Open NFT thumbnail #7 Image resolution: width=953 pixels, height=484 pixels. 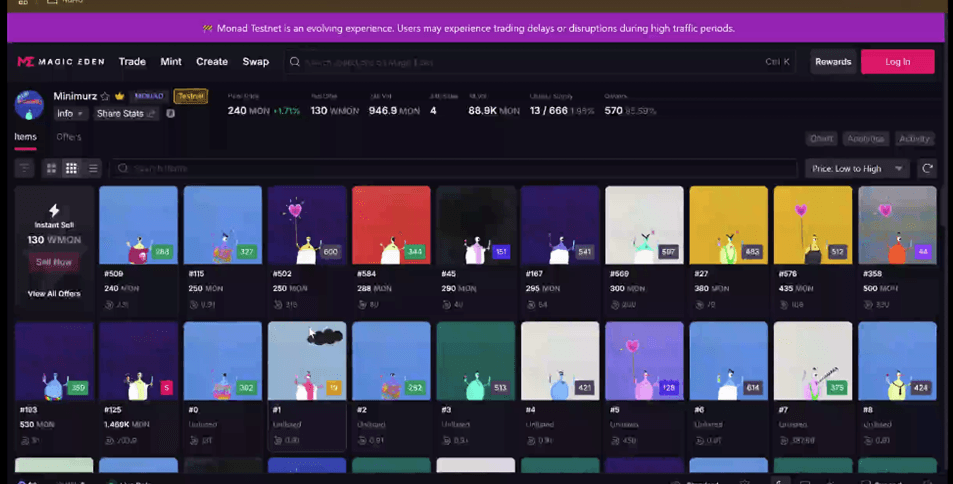point(813,361)
